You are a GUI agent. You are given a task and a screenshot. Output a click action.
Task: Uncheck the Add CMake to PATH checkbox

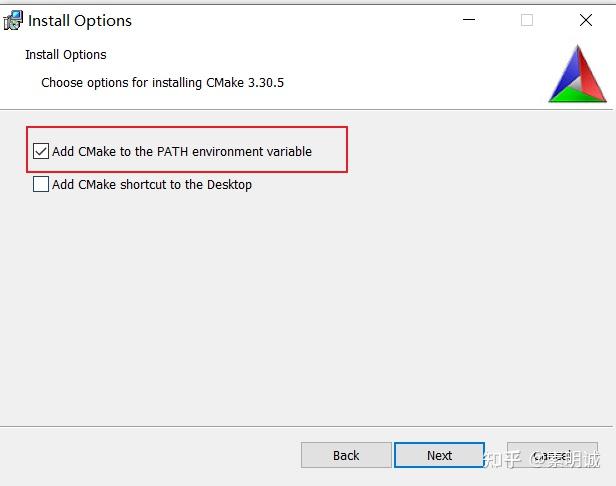[41, 152]
